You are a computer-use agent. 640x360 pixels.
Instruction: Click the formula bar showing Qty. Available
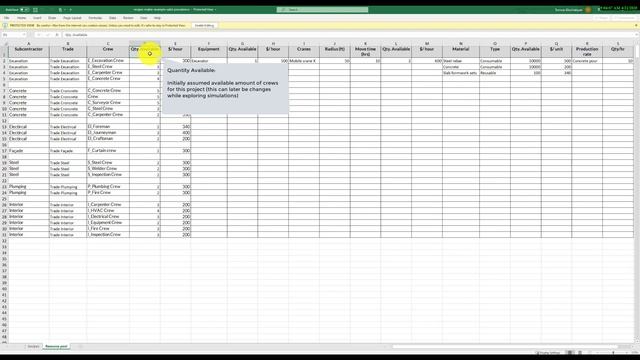coord(347,35)
